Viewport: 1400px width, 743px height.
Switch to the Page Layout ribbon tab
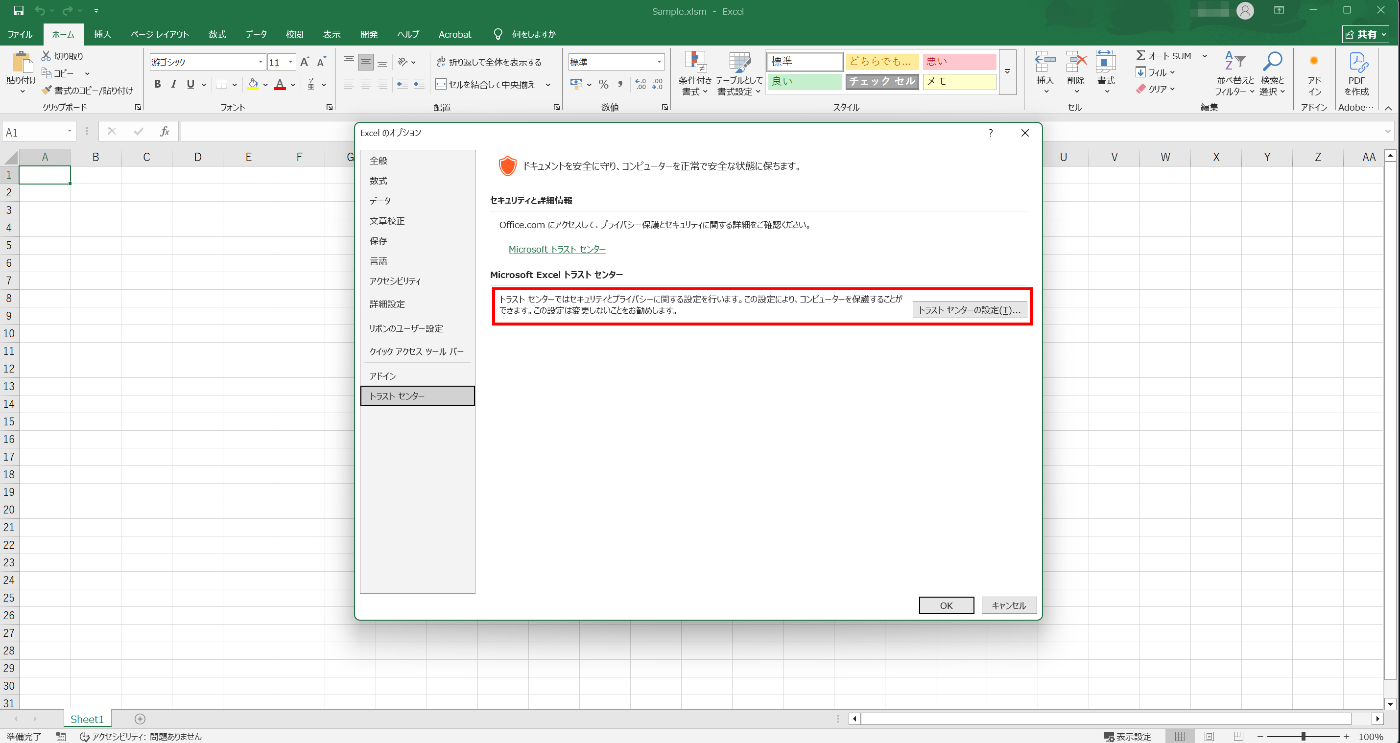click(159, 34)
